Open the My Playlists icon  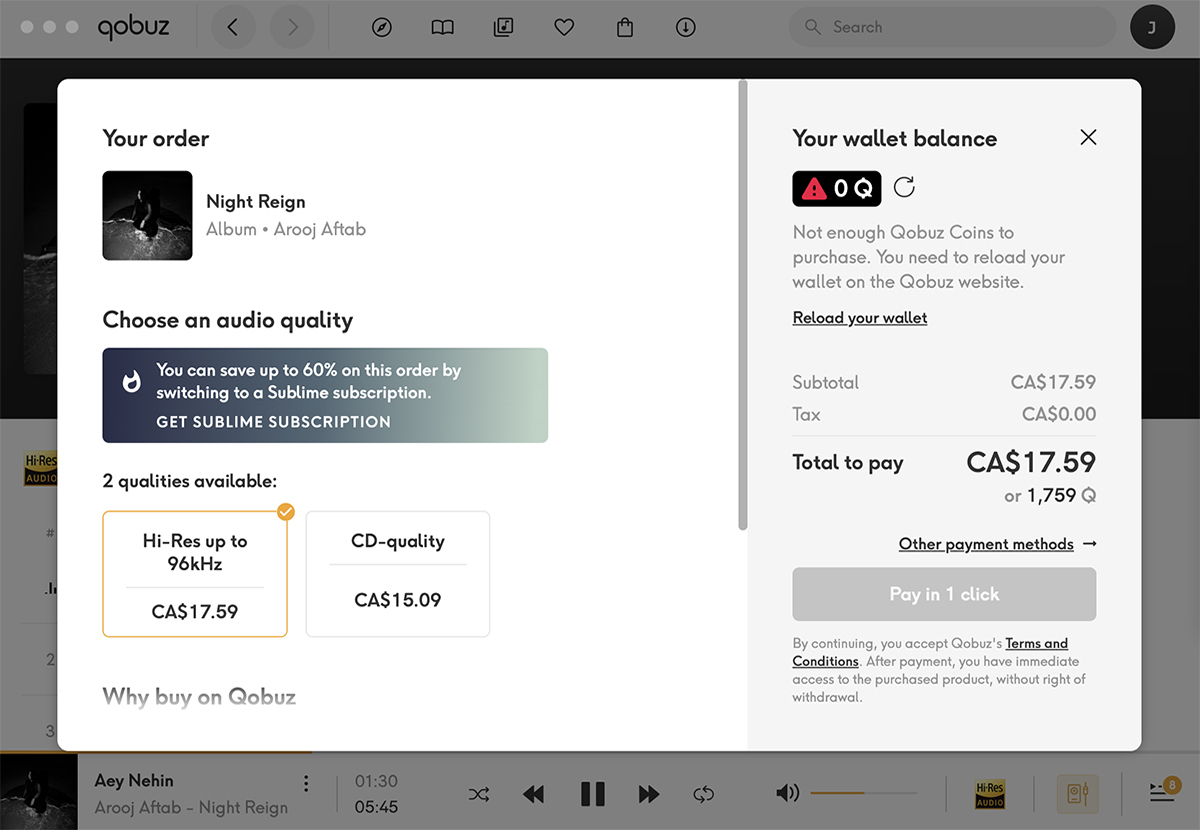pyautogui.click(x=503, y=28)
